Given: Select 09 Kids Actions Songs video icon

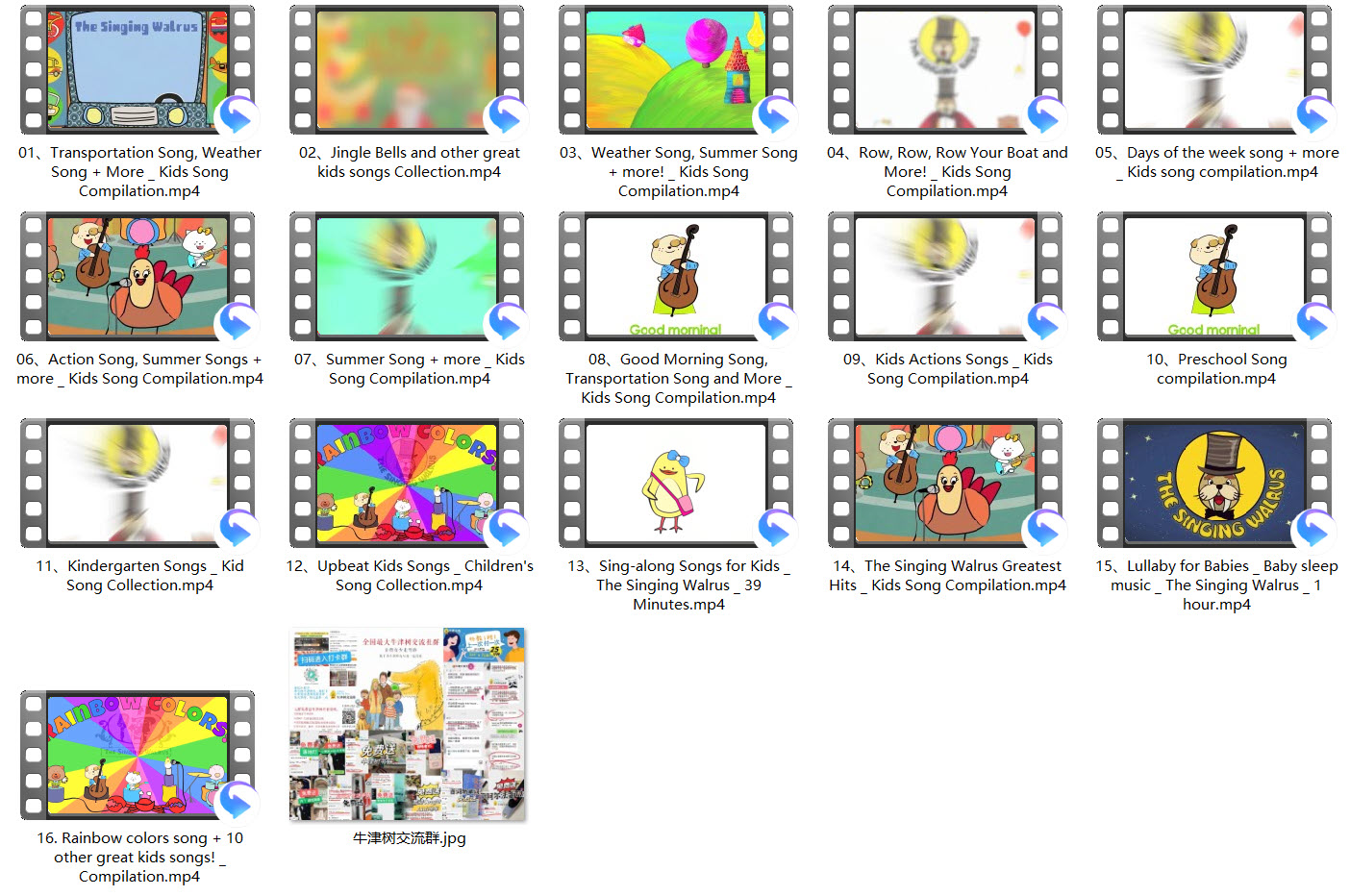Looking at the screenshot, I should 945,277.
